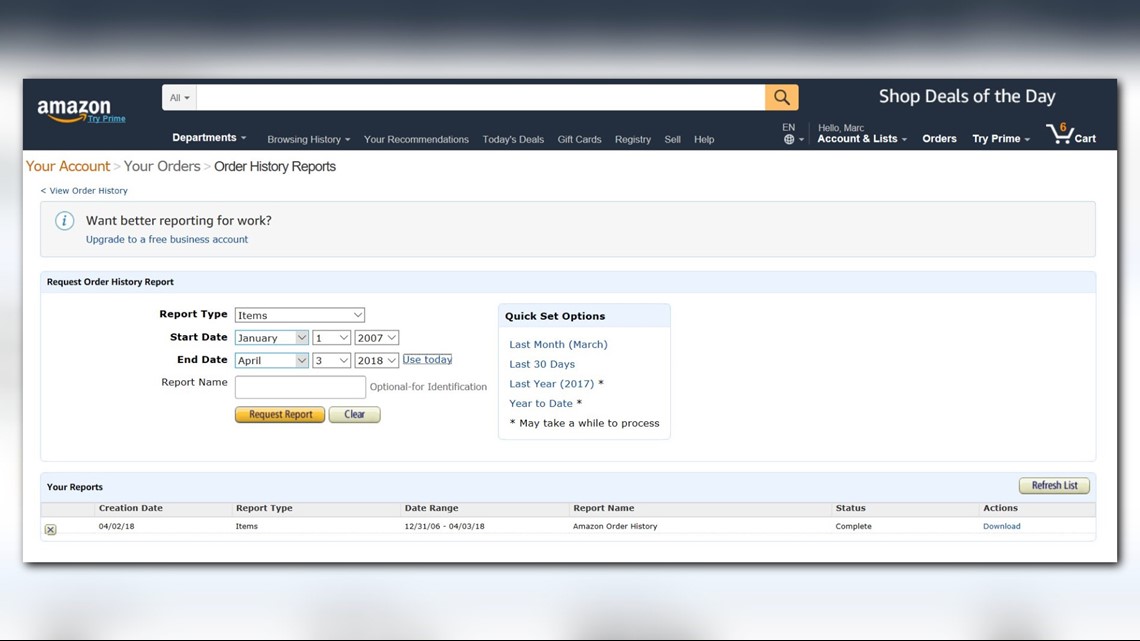Click the Report Name text field
The height and width of the screenshot is (641, 1140).
pos(300,386)
